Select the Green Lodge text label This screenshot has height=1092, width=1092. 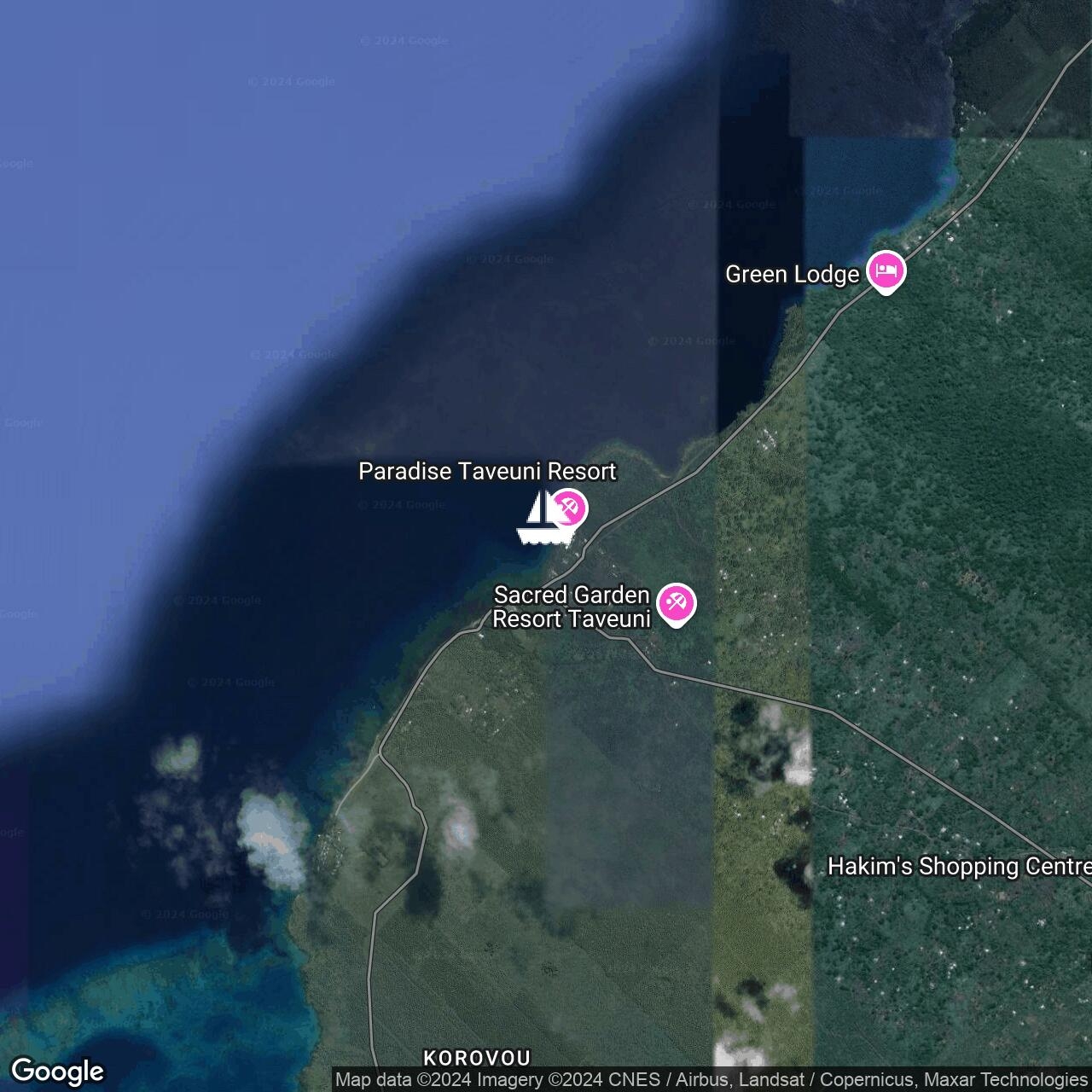(x=792, y=275)
